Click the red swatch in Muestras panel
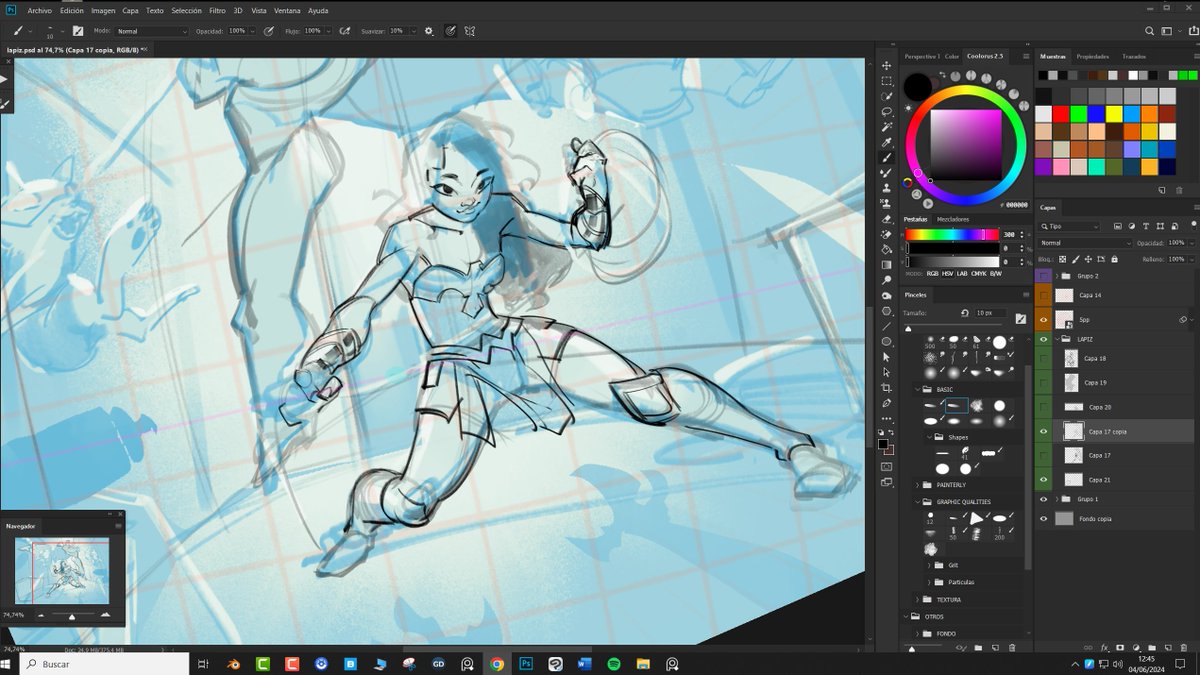1200x675 pixels. [x=1060, y=113]
